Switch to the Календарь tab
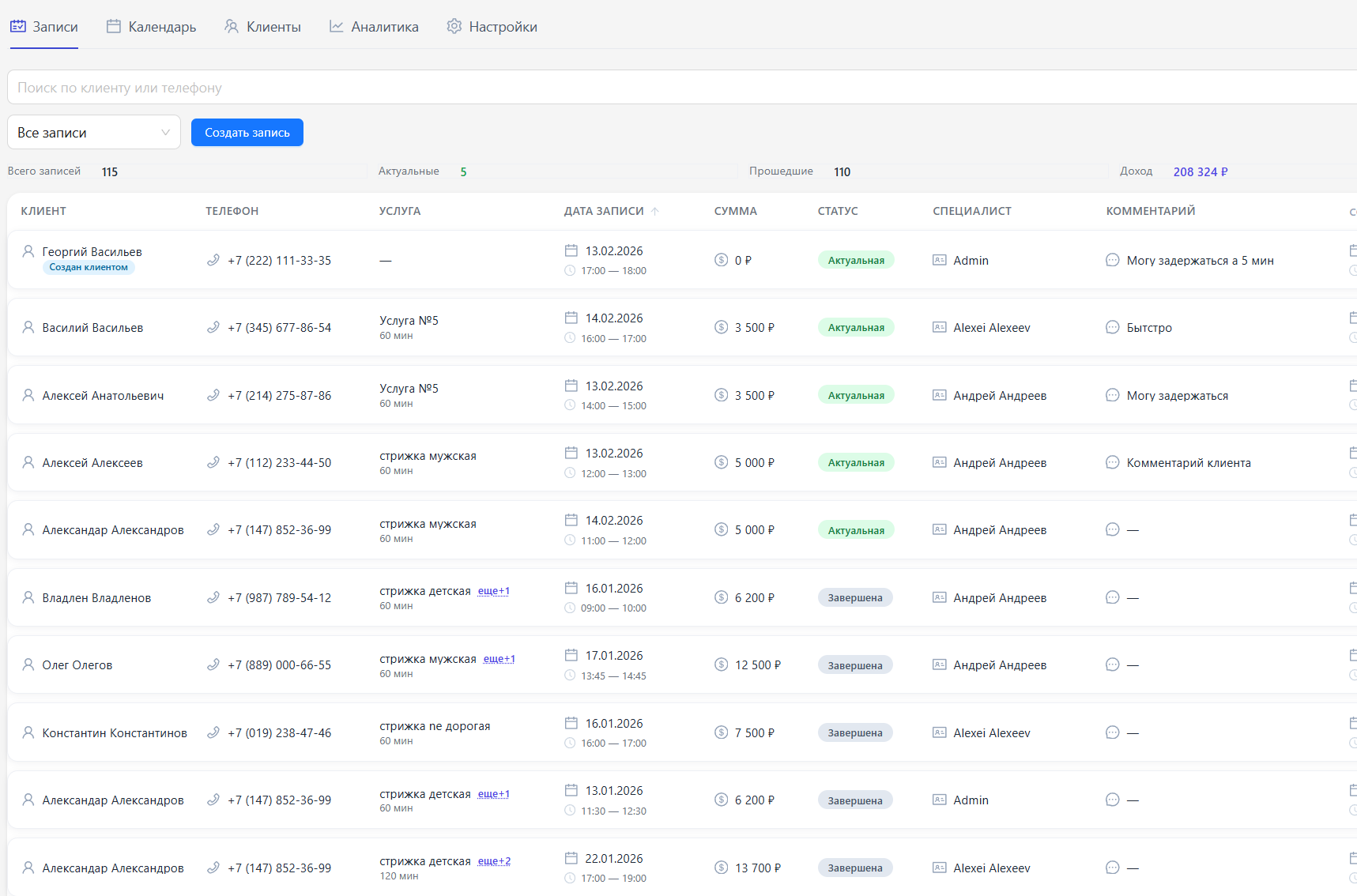 pyautogui.click(x=151, y=27)
